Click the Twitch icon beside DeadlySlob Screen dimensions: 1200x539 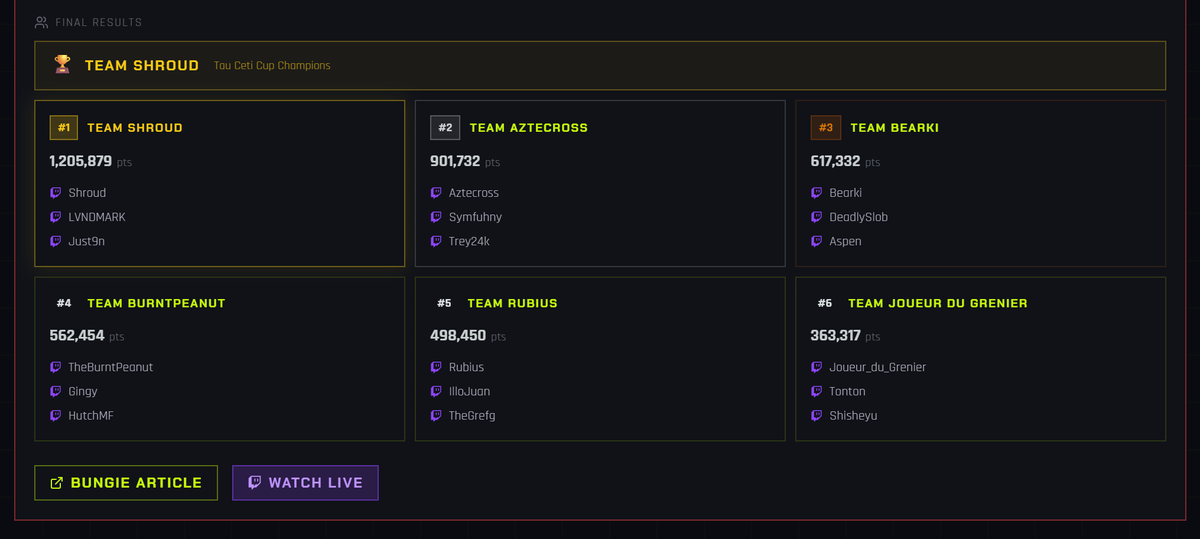click(x=817, y=217)
